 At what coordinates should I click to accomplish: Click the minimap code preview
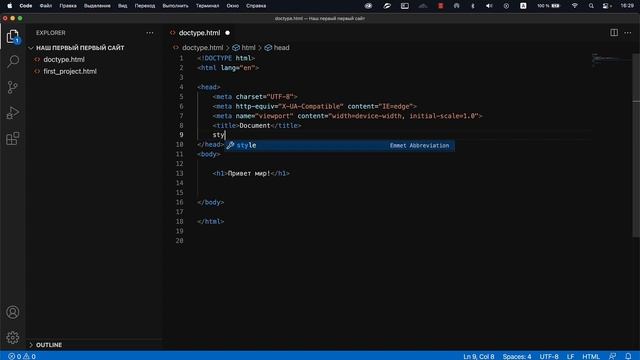point(610,59)
